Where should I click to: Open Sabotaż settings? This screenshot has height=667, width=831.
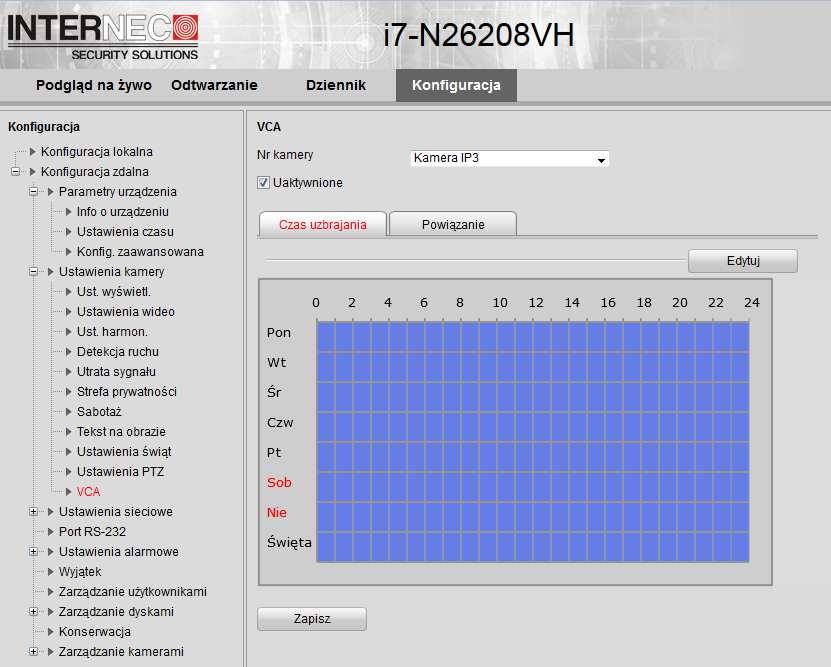(99, 412)
